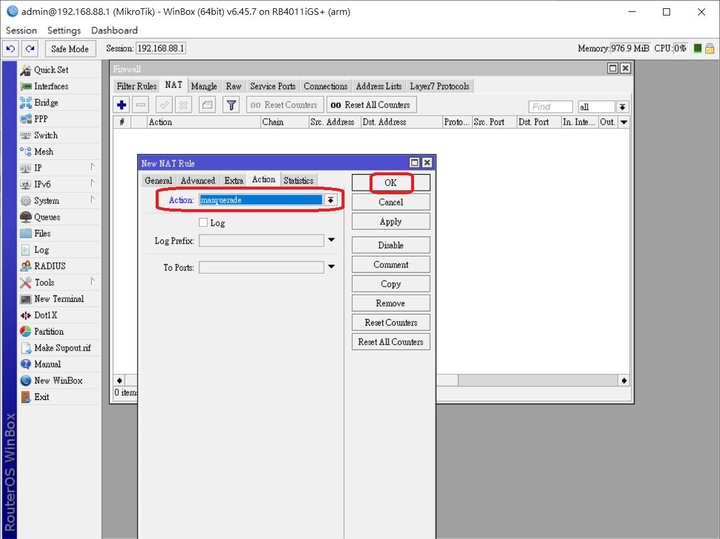This screenshot has height=539, width=720.
Task: Switch to Filter Rules tab
Action: [x=137, y=86]
